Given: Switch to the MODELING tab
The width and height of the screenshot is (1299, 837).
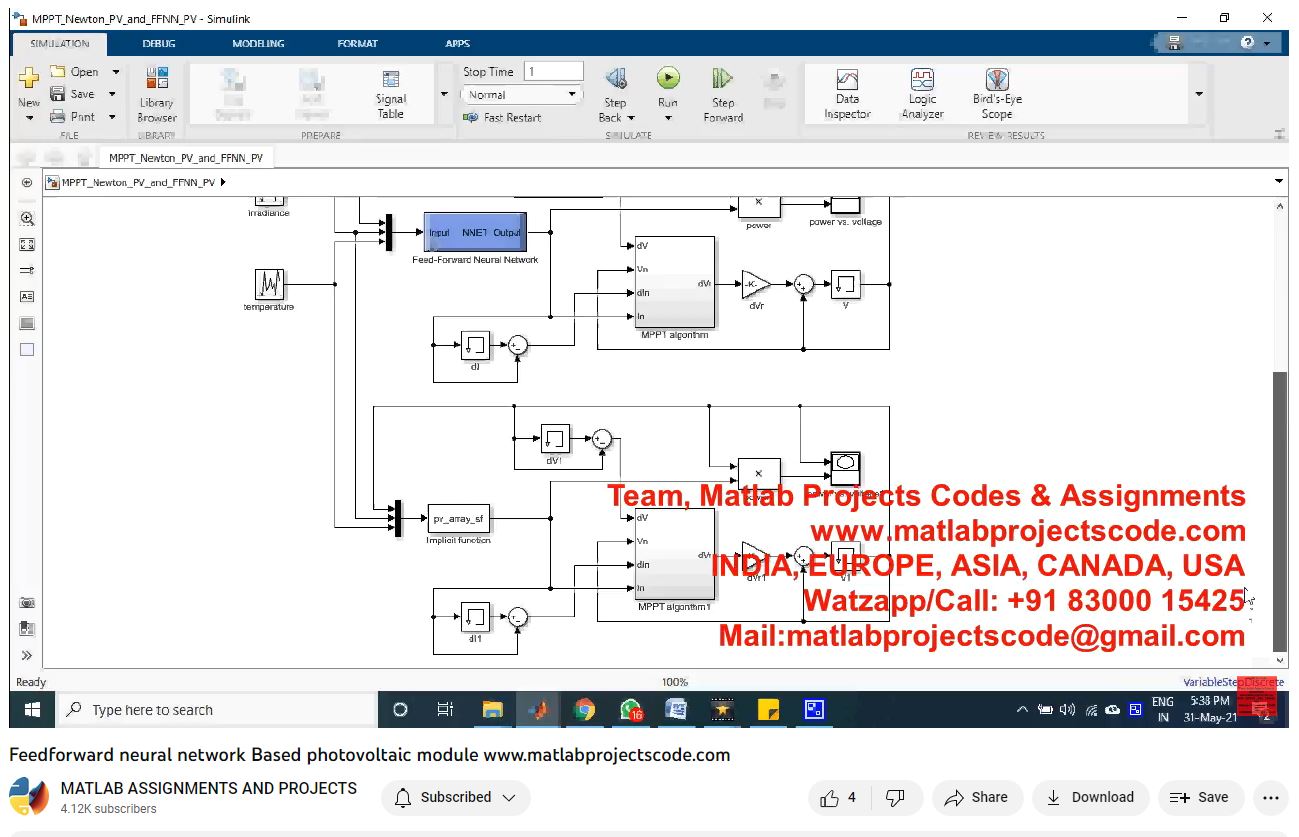Looking at the screenshot, I should (x=258, y=43).
